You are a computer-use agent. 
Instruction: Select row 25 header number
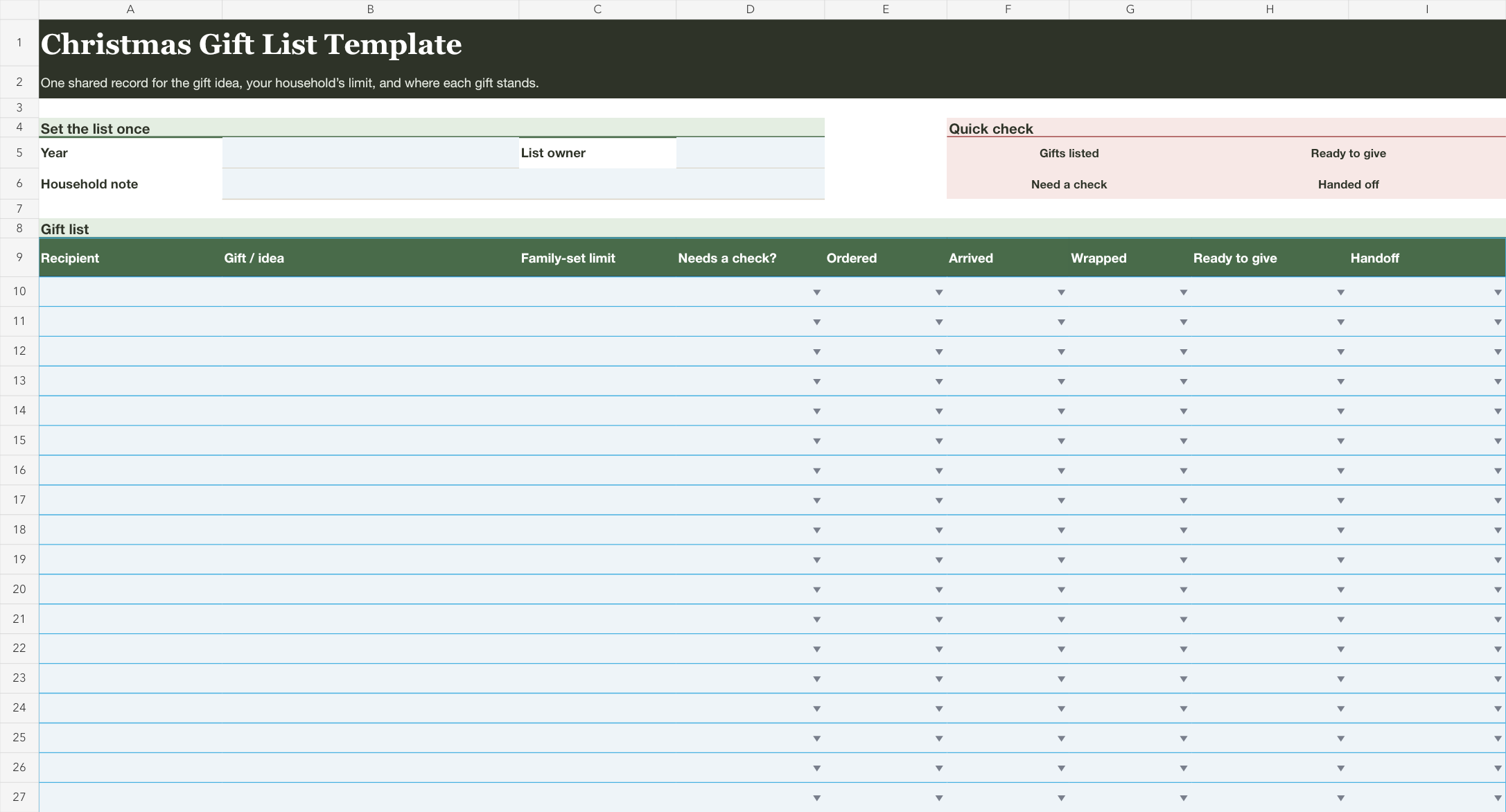tap(19, 738)
